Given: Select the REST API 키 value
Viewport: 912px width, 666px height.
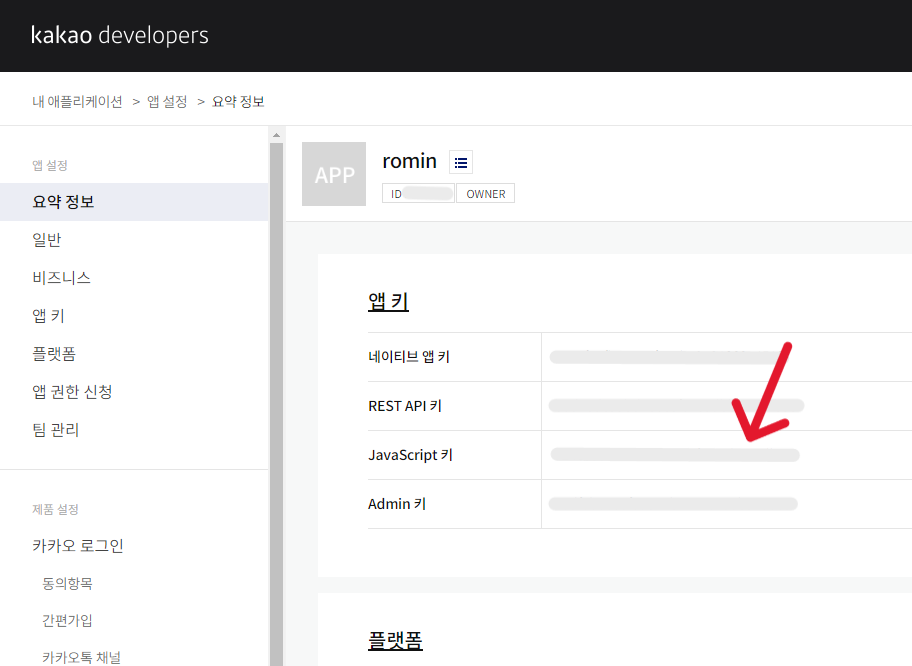Looking at the screenshot, I should point(676,405).
